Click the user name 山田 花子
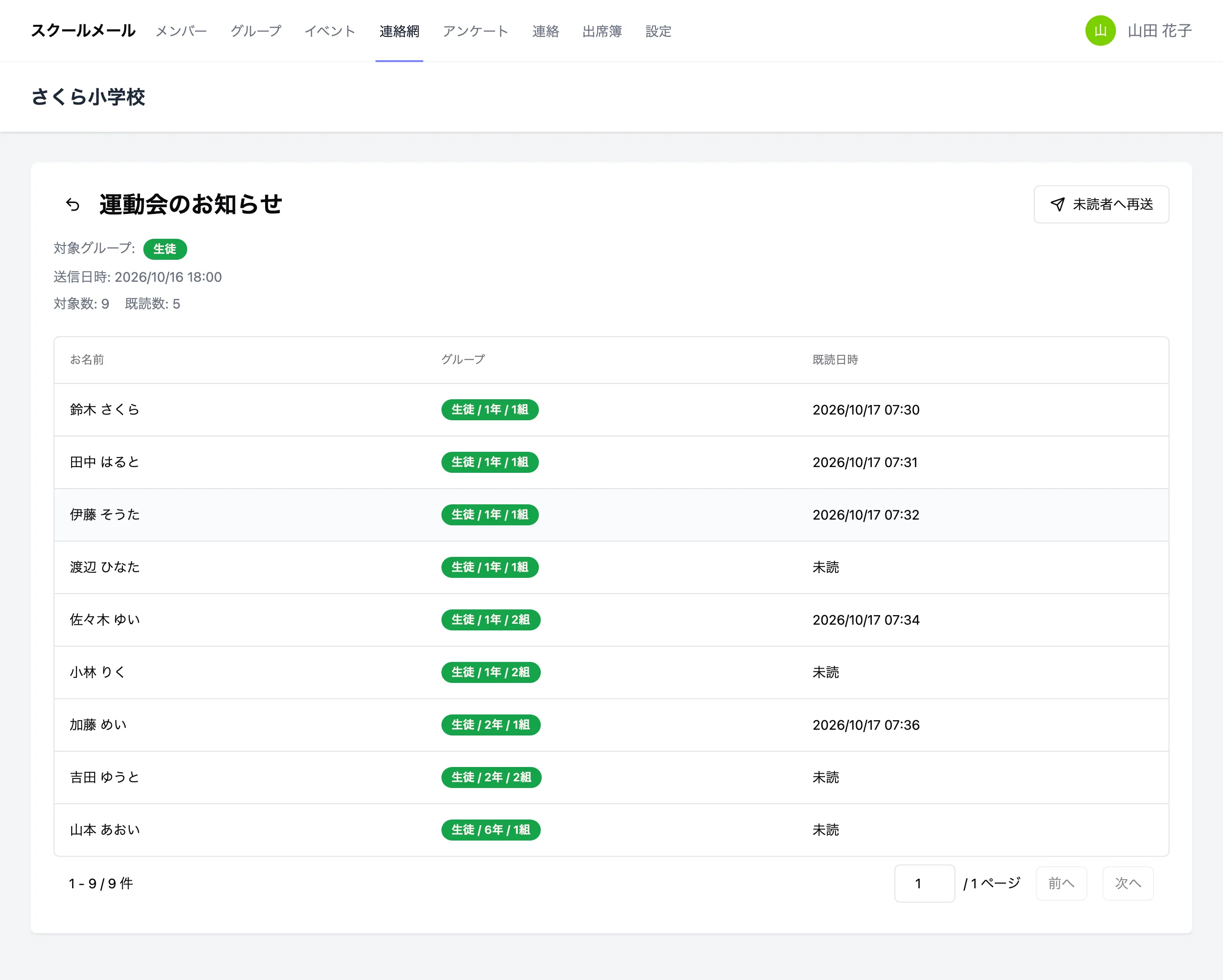The width and height of the screenshot is (1223, 980). pos(1159,31)
